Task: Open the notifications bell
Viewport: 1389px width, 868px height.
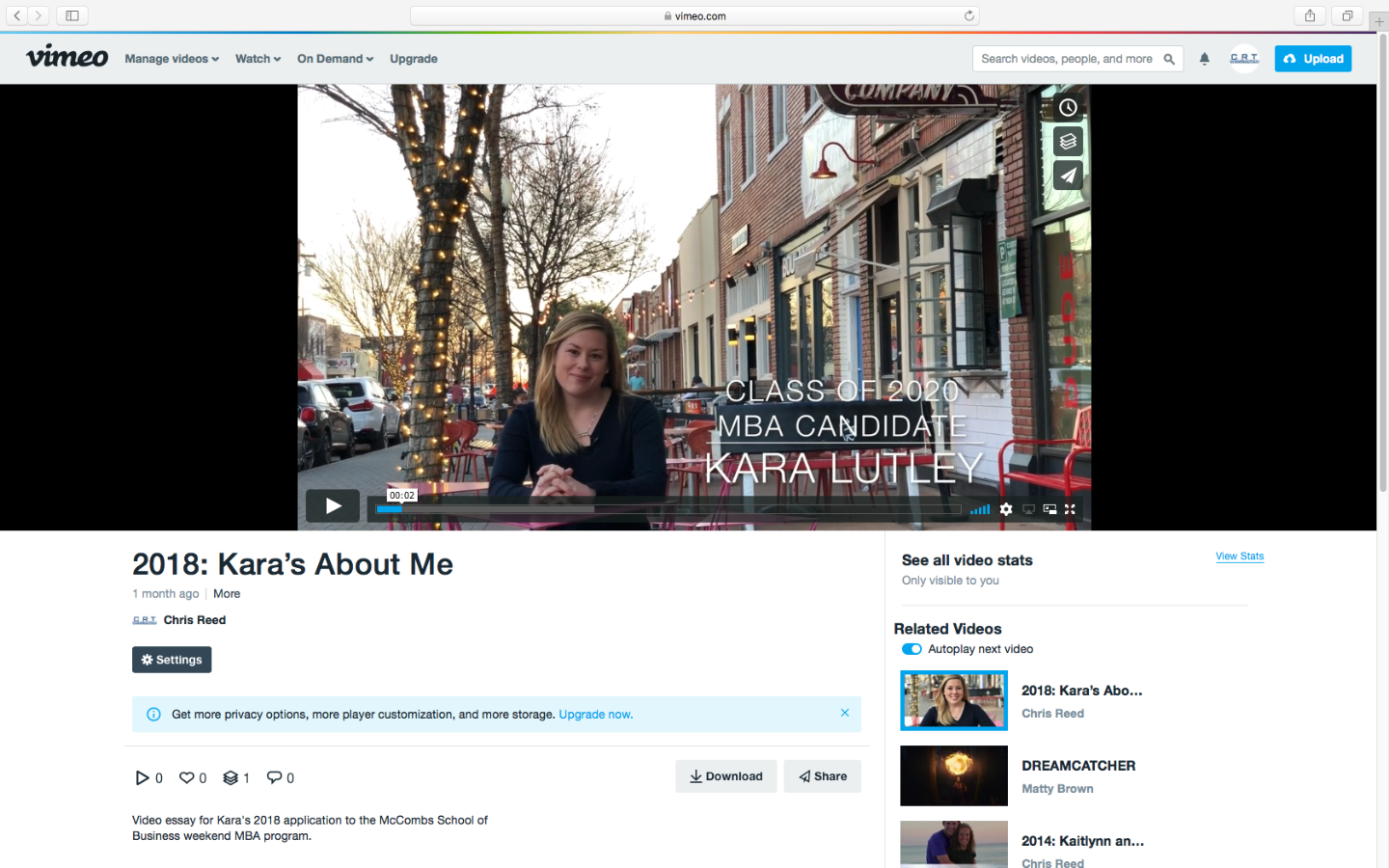Action: coord(1204,59)
